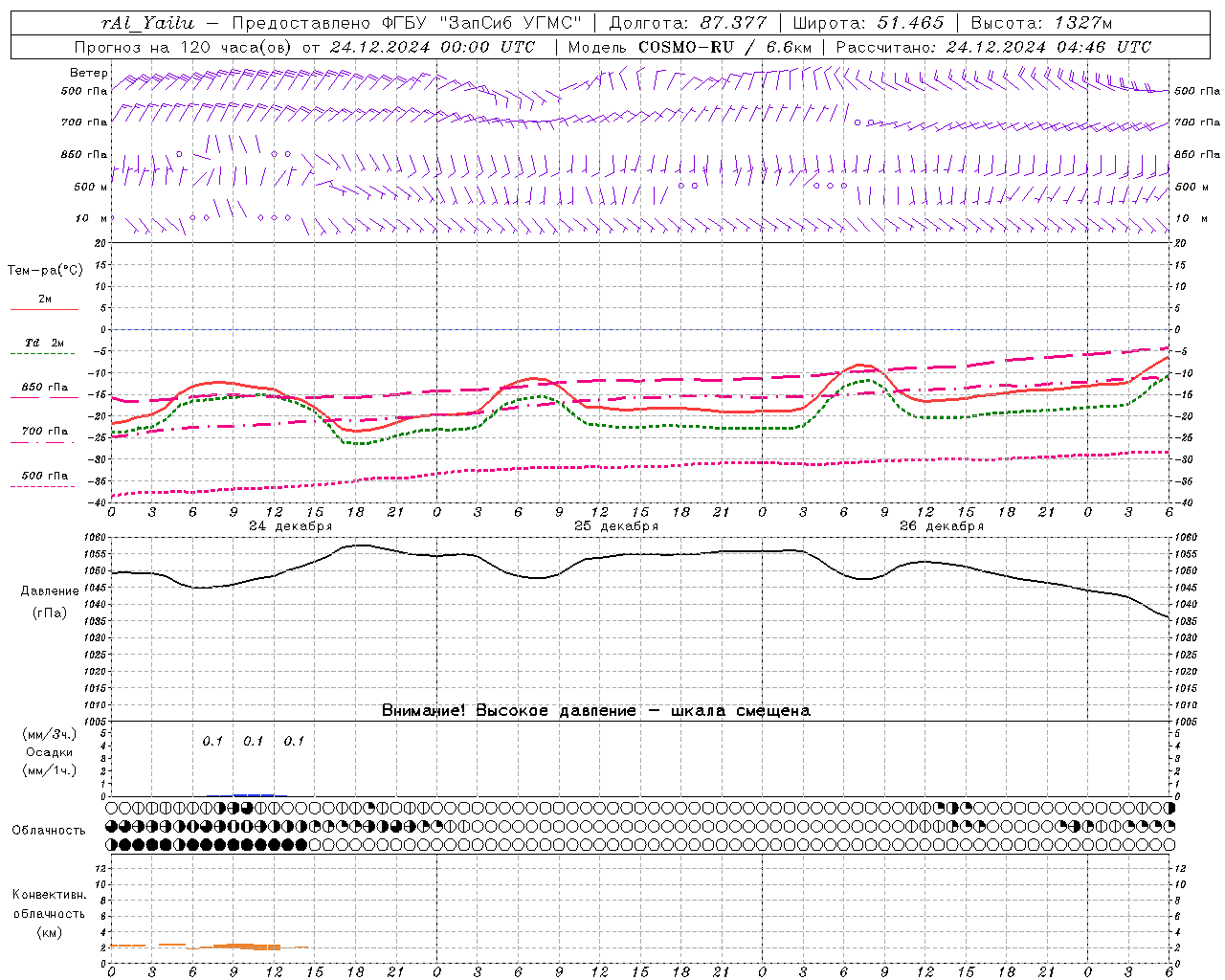Click the right-side 700 гПа wind label
Viewport: 1225px width, 980px height.
pyautogui.click(x=1197, y=122)
